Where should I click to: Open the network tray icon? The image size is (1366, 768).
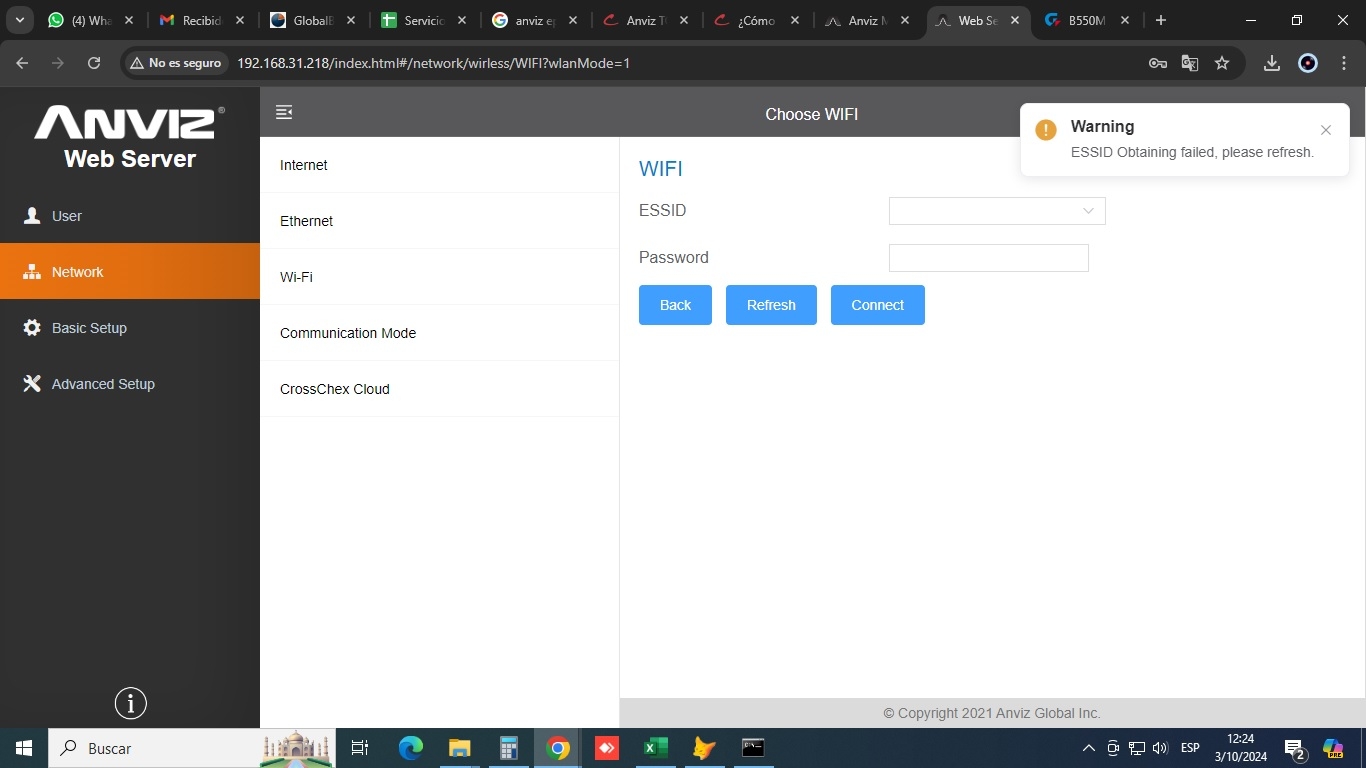[1137, 748]
